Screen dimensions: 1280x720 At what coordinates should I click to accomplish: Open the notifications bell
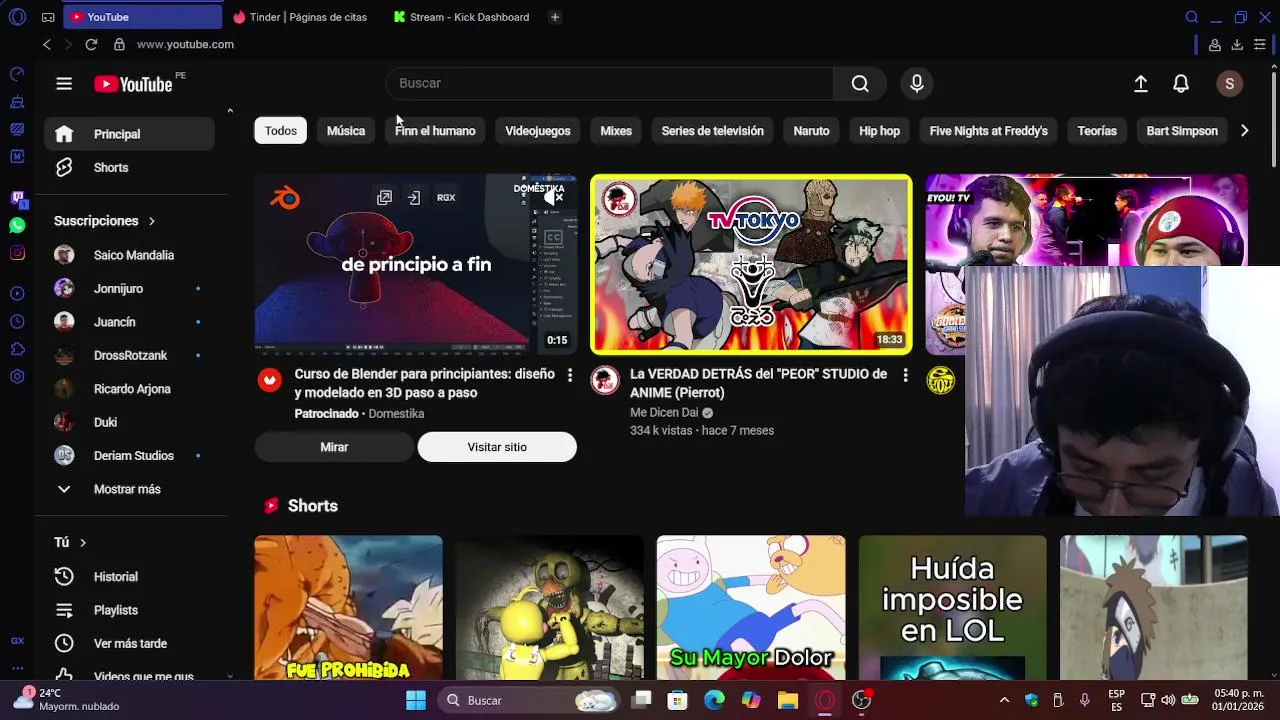pyautogui.click(x=1181, y=84)
